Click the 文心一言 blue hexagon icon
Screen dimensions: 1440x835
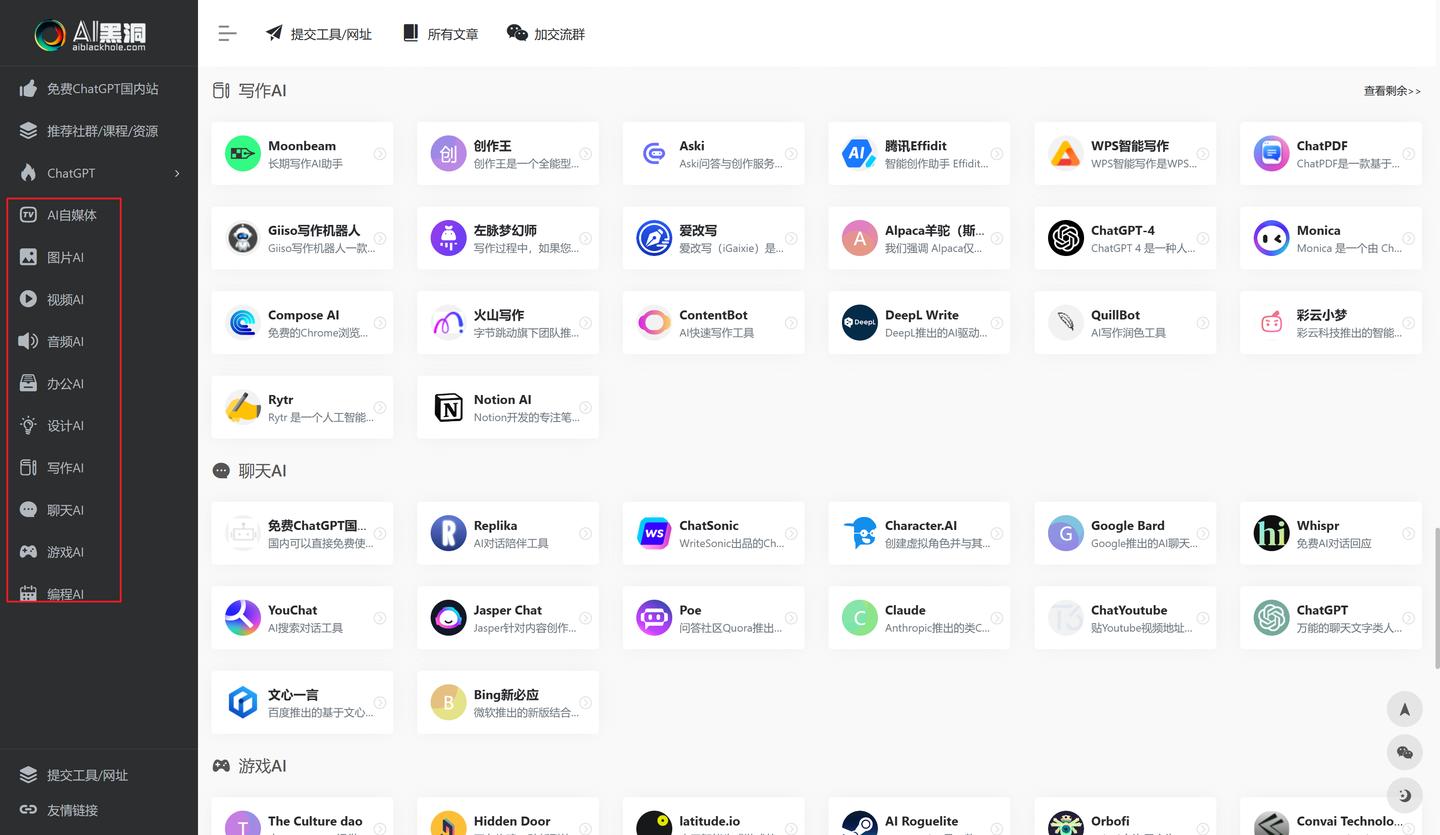click(x=243, y=702)
